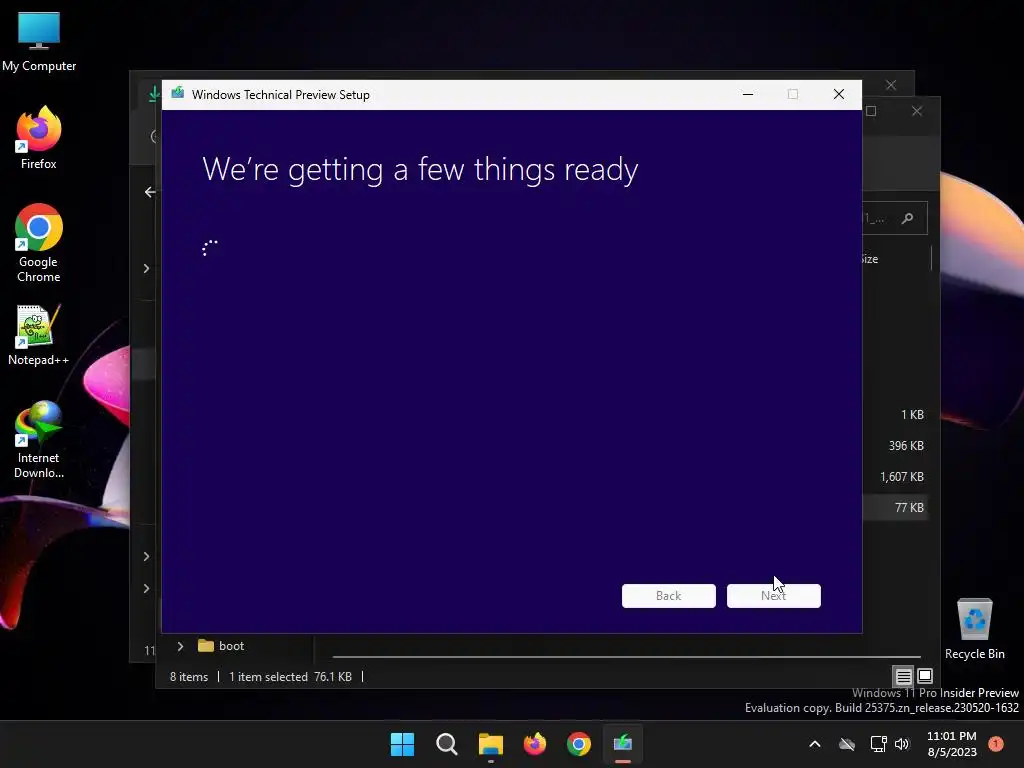Open File Explorer from the taskbar

[x=490, y=744]
